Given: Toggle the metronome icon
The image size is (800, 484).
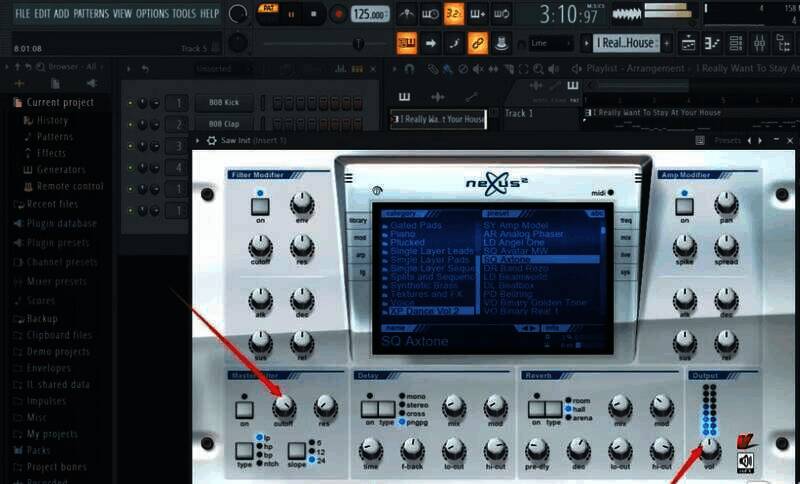Looking at the screenshot, I should click(x=406, y=14).
